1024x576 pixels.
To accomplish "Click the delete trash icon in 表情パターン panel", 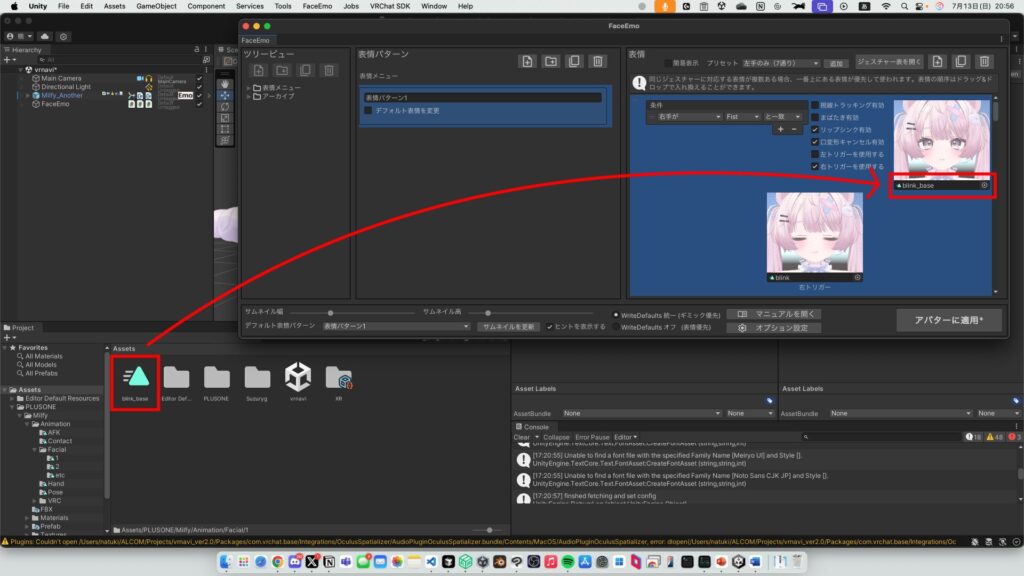I will point(597,62).
